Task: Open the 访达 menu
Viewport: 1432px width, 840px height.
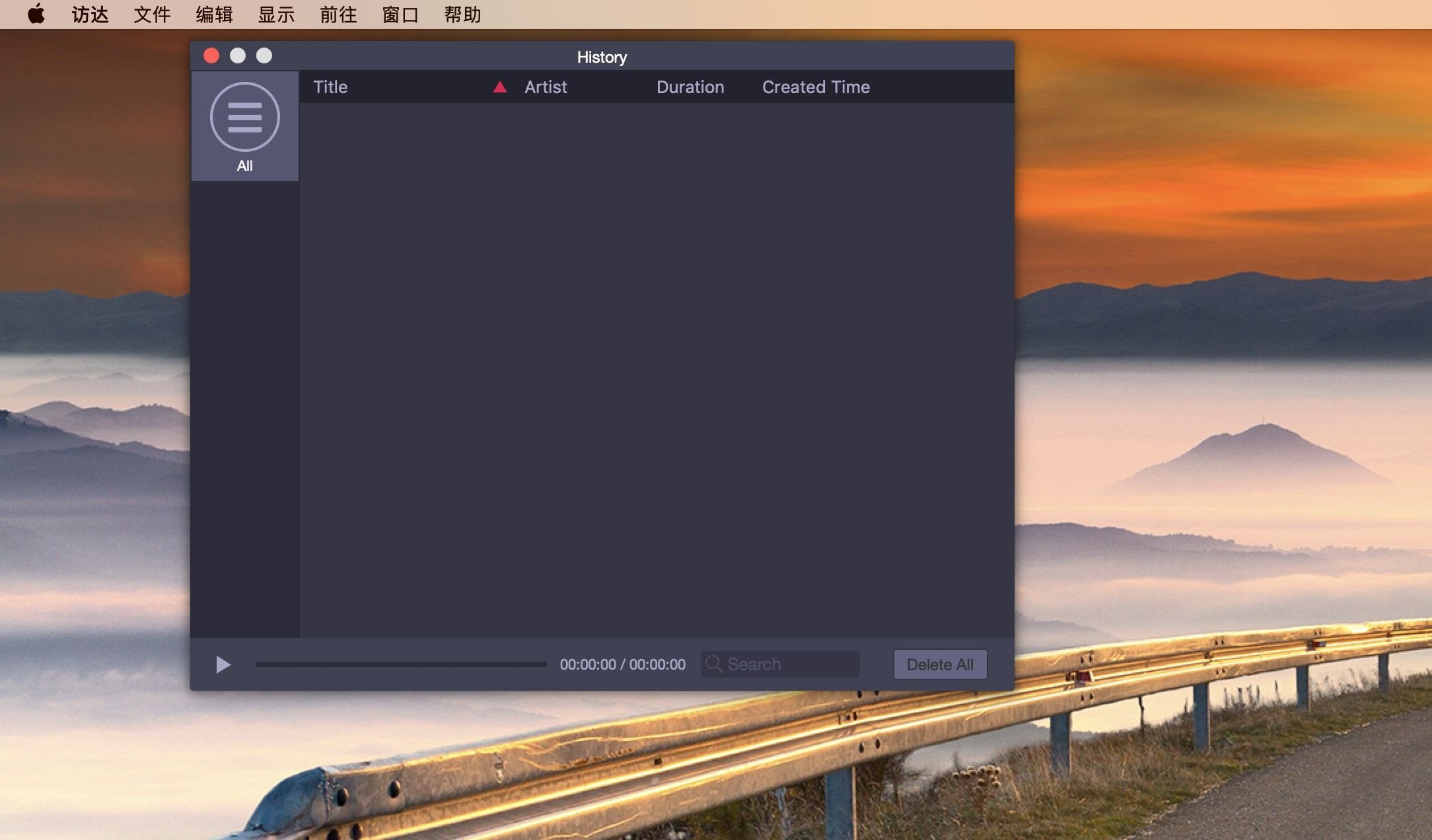Action: coord(90,15)
